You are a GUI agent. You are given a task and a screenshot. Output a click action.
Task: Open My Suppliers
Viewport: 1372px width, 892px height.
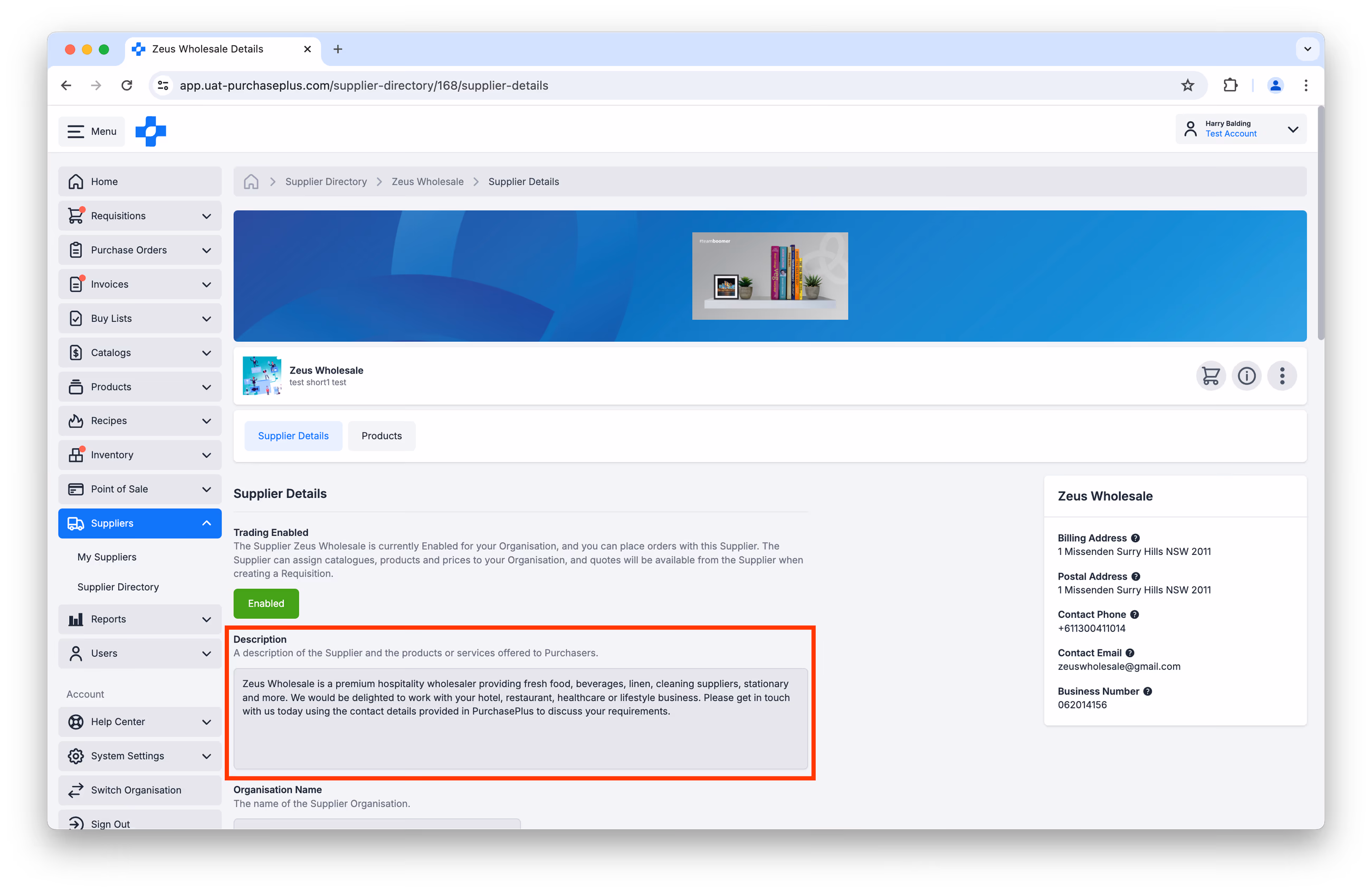point(107,557)
